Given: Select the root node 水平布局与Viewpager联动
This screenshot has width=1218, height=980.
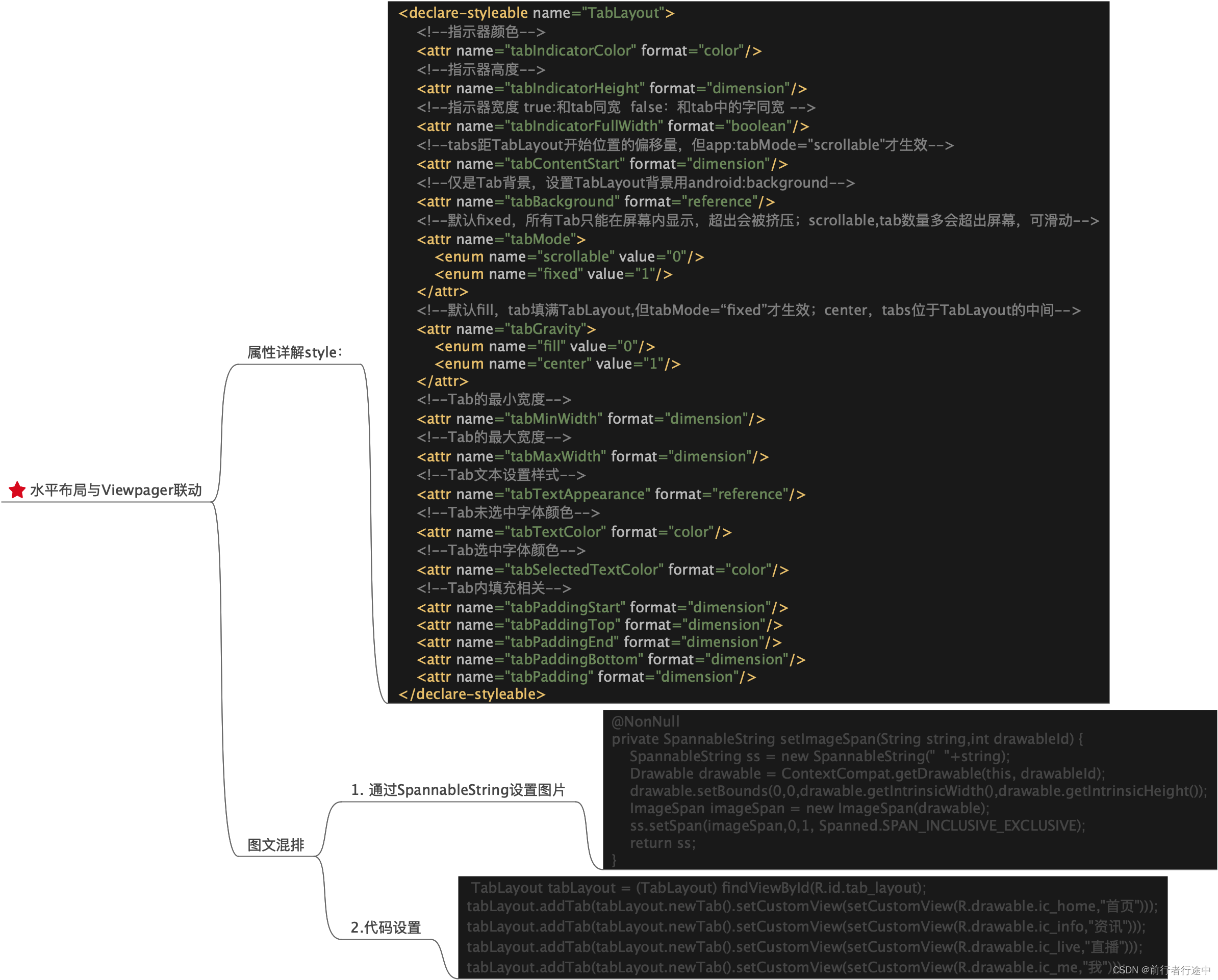Looking at the screenshot, I should (116, 489).
